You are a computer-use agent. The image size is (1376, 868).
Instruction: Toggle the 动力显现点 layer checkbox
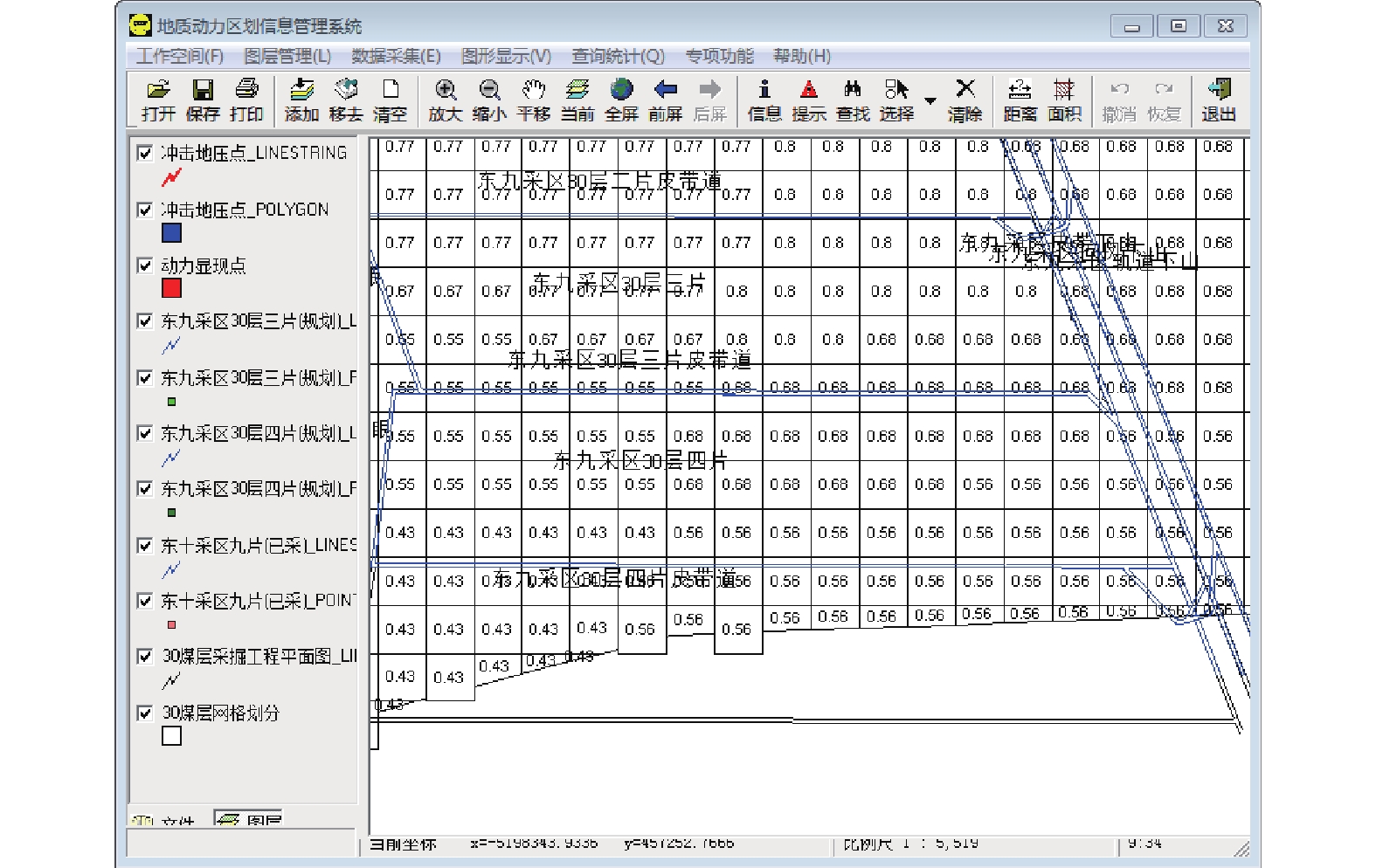[145, 265]
